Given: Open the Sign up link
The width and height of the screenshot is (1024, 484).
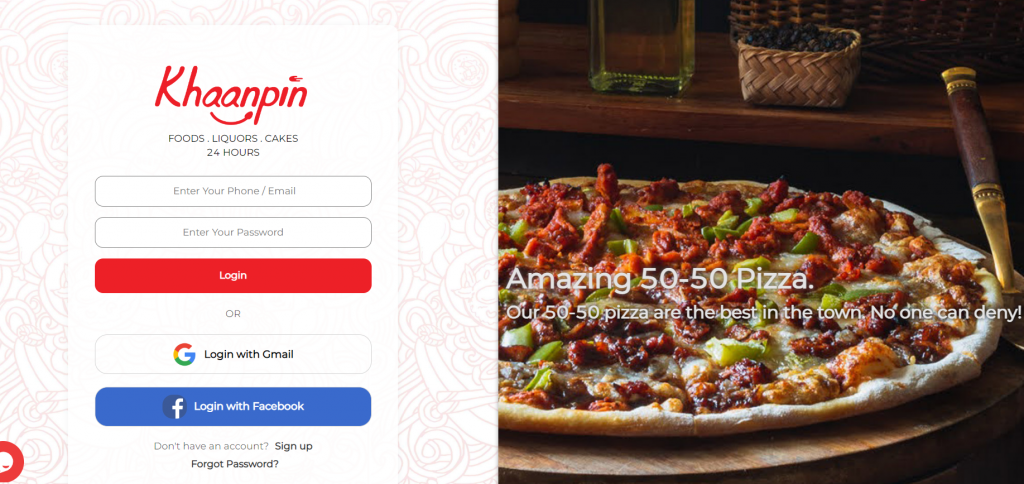Looking at the screenshot, I should (293, 446).
